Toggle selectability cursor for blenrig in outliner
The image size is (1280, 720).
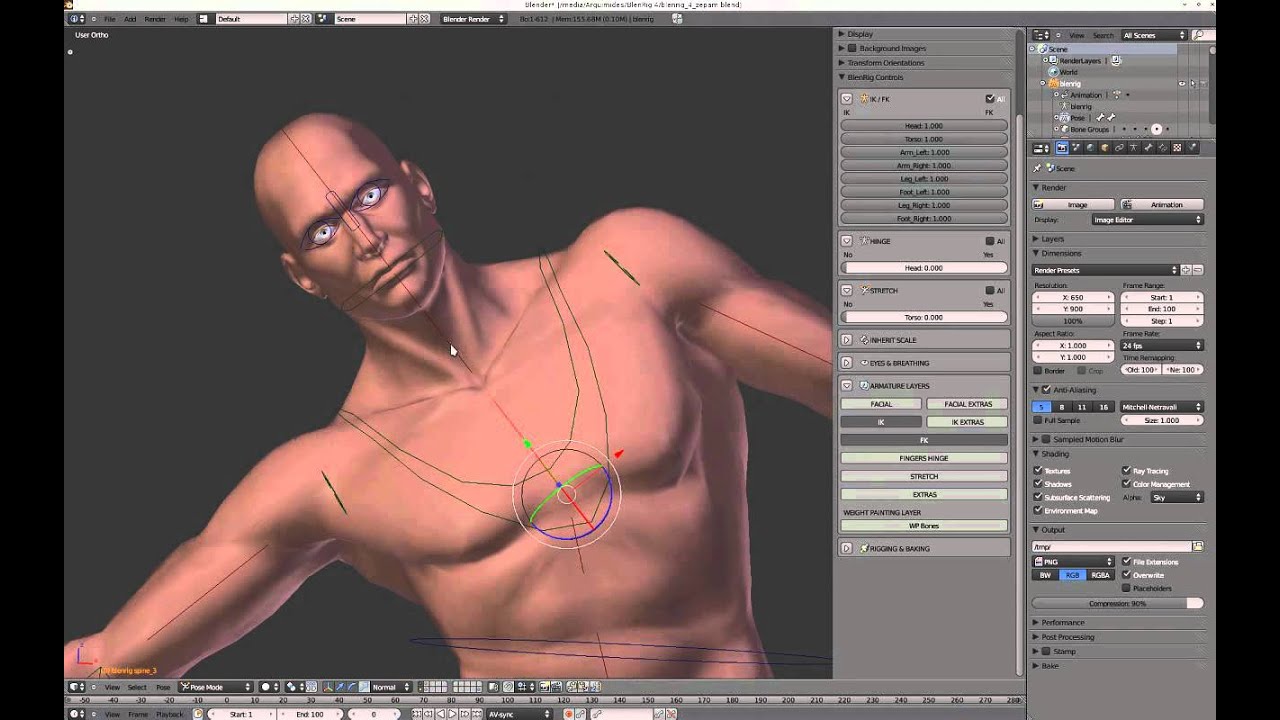tap(1193, 84)
